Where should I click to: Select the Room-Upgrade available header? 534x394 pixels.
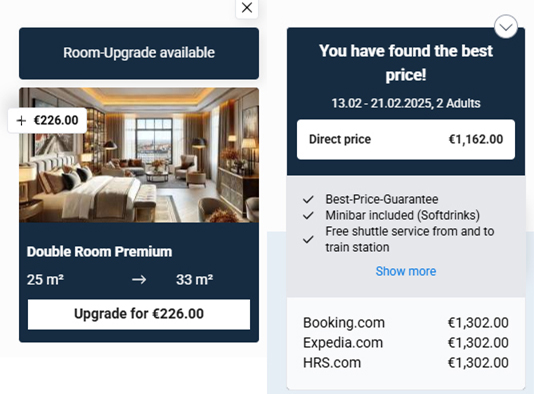point(139,53)
